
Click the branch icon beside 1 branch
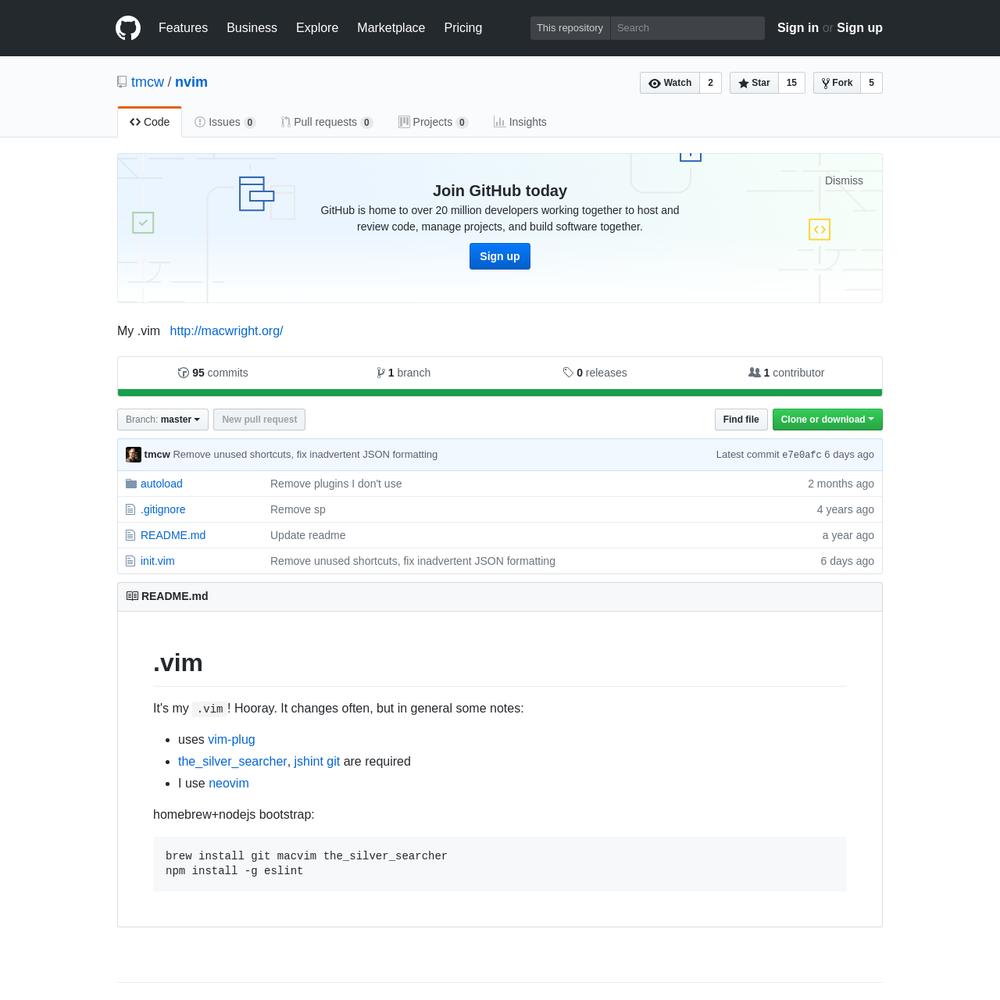(x=380, y=372)
